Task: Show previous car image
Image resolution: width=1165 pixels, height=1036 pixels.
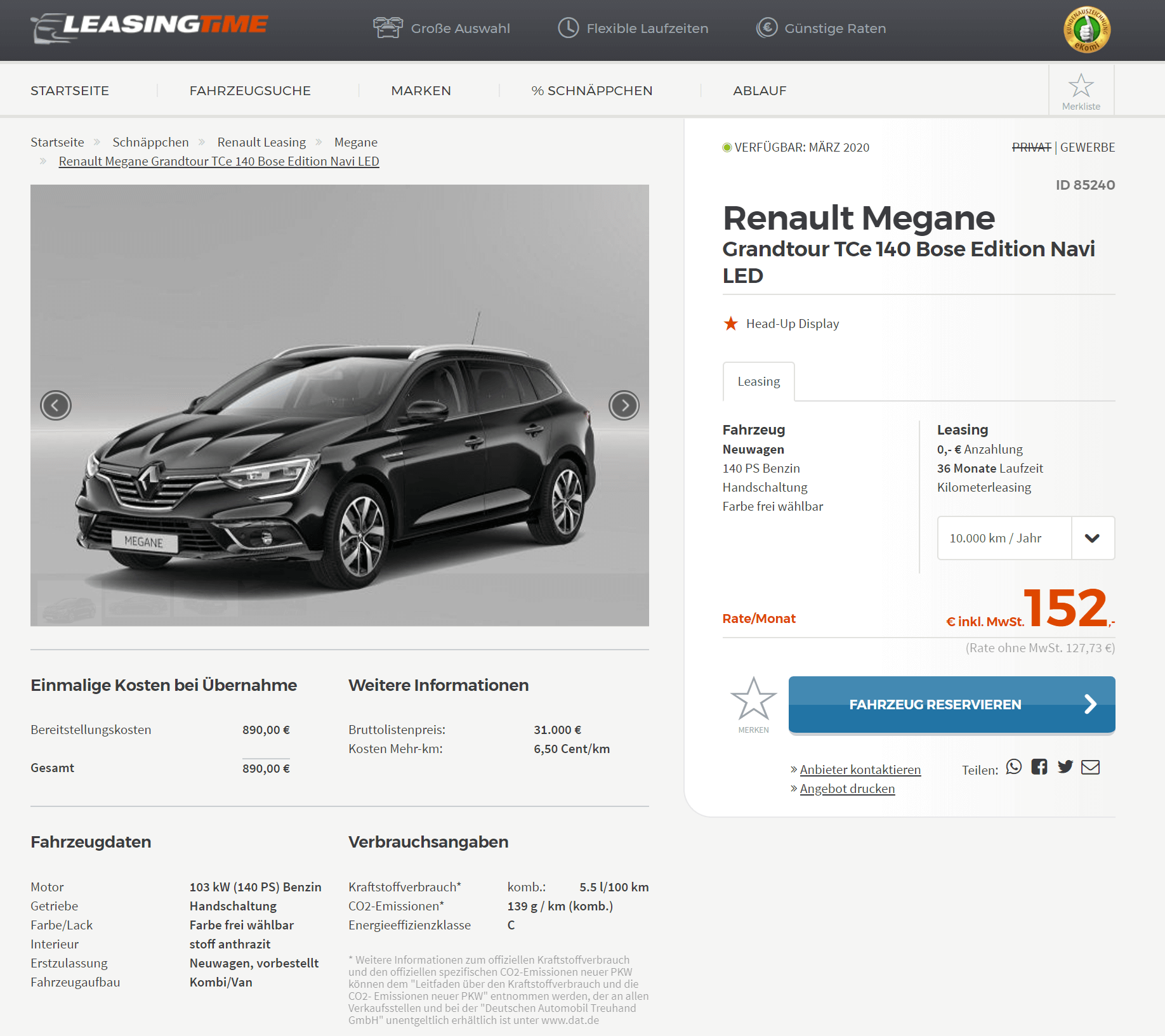Action: (56, 405)
